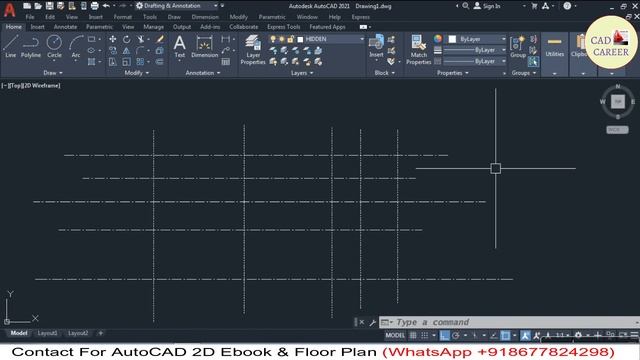Expand the Annotation panel
This screenshot has width=640, height=360.
tap(203, 73)
